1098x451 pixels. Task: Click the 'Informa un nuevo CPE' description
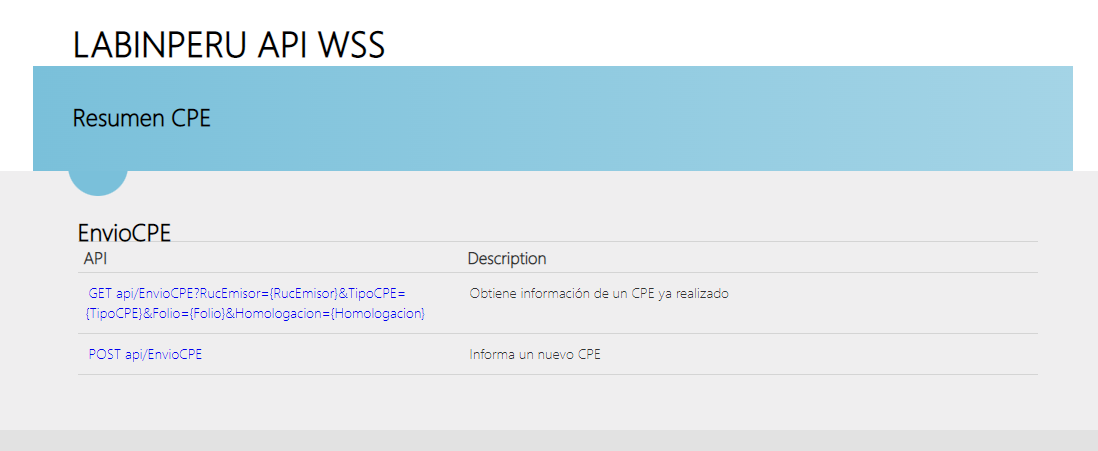(x=535, y=354)
